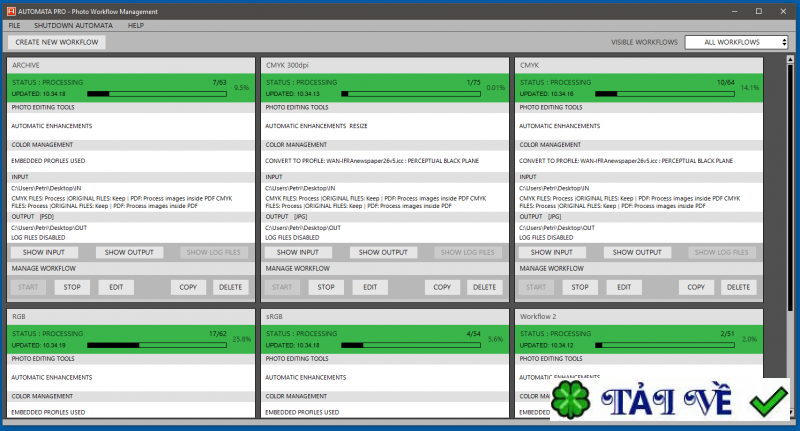The height and width of the screenshot is (431, 800).
Task: Click EMBEDDED PROFILES USED in ARCHIVE
Action: point(48,161)
